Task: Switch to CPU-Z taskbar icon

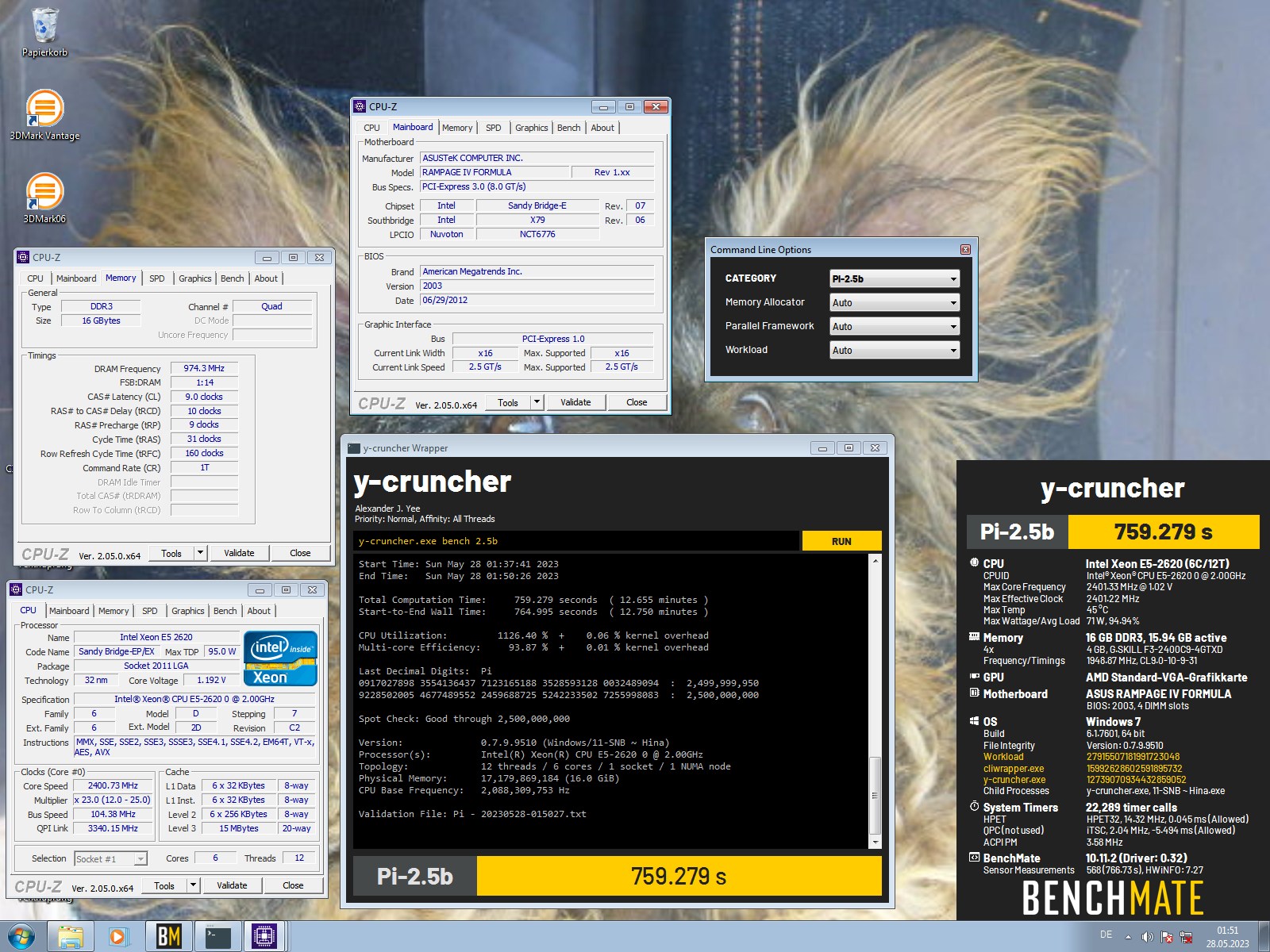Action: pos(264,937)
